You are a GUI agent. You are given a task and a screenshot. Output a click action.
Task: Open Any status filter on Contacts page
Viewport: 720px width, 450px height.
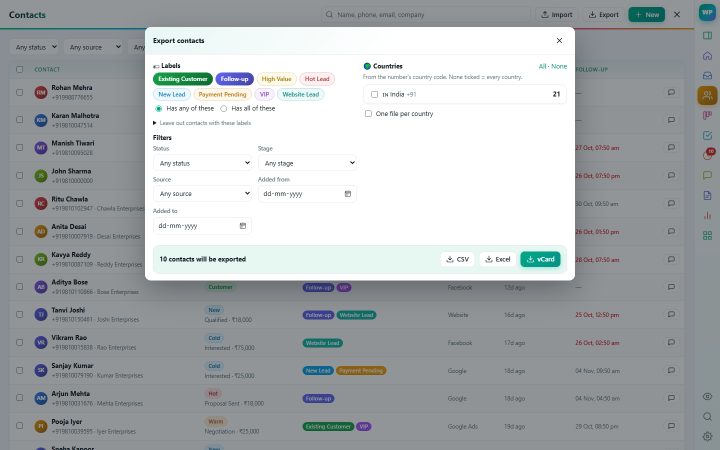(36, 47)
